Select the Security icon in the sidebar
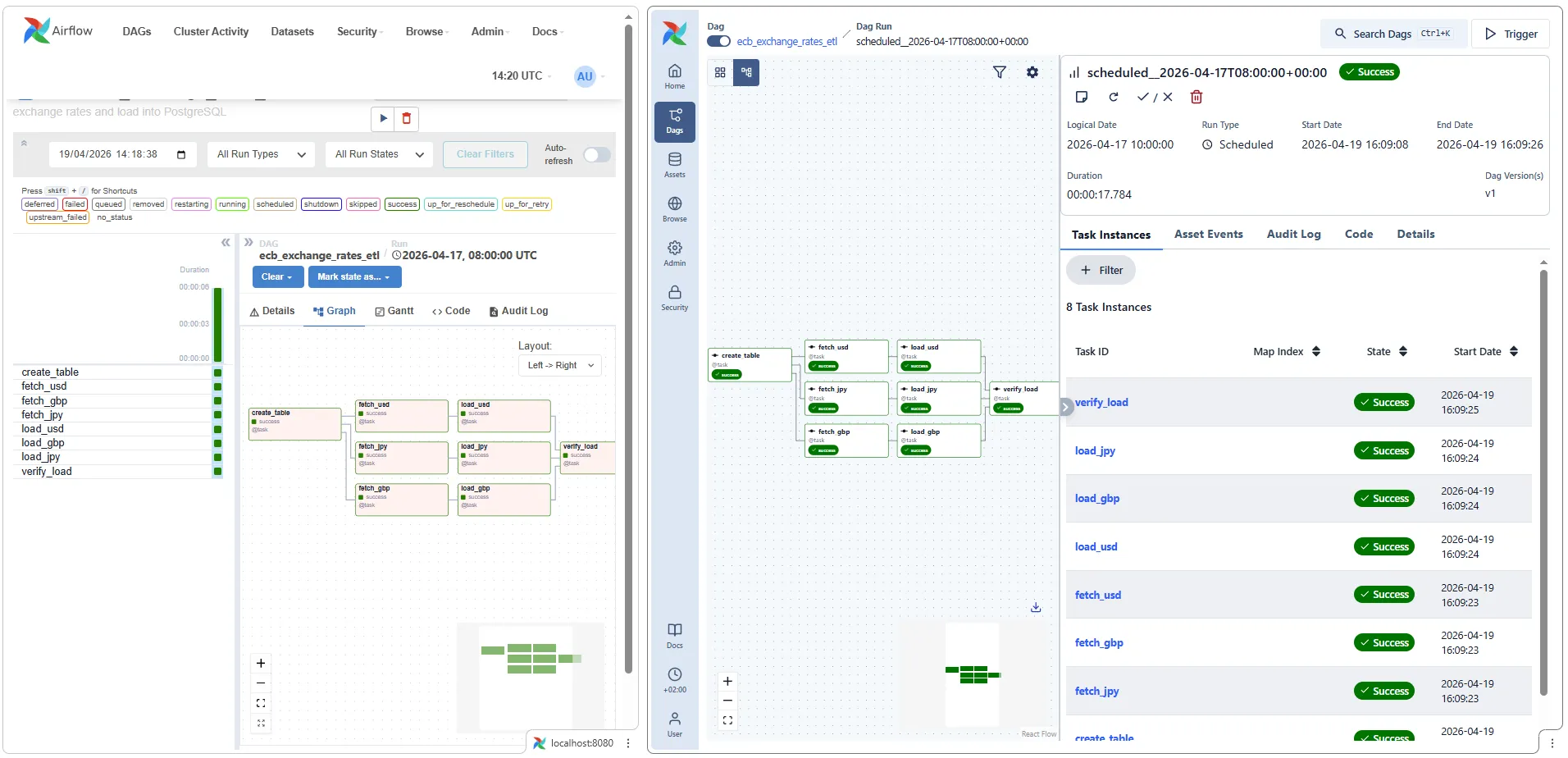The height and width of the screenshot is (758, 1568). pos(674,295)
